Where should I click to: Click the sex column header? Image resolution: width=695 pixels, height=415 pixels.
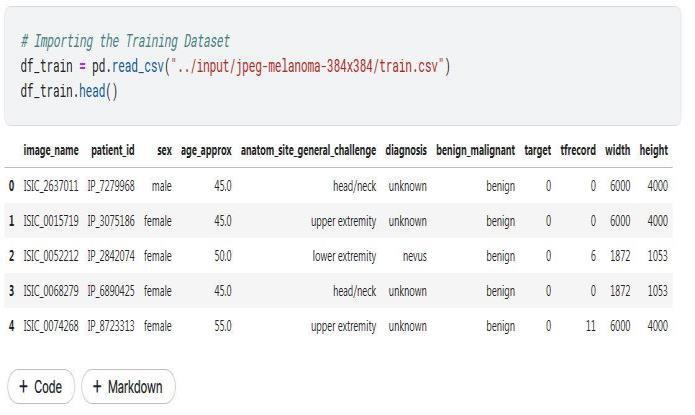(164, 150)
